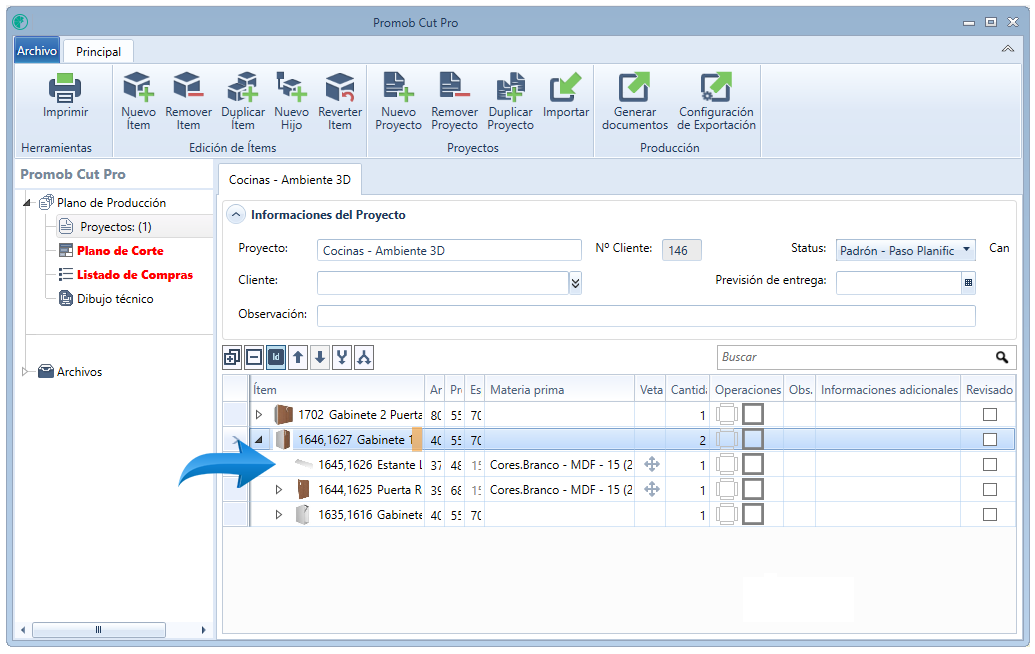The width and height of the screenshot is (1035, 654).
Task: Open operations icon for row 1645,1626
Action: coord(727,465)
